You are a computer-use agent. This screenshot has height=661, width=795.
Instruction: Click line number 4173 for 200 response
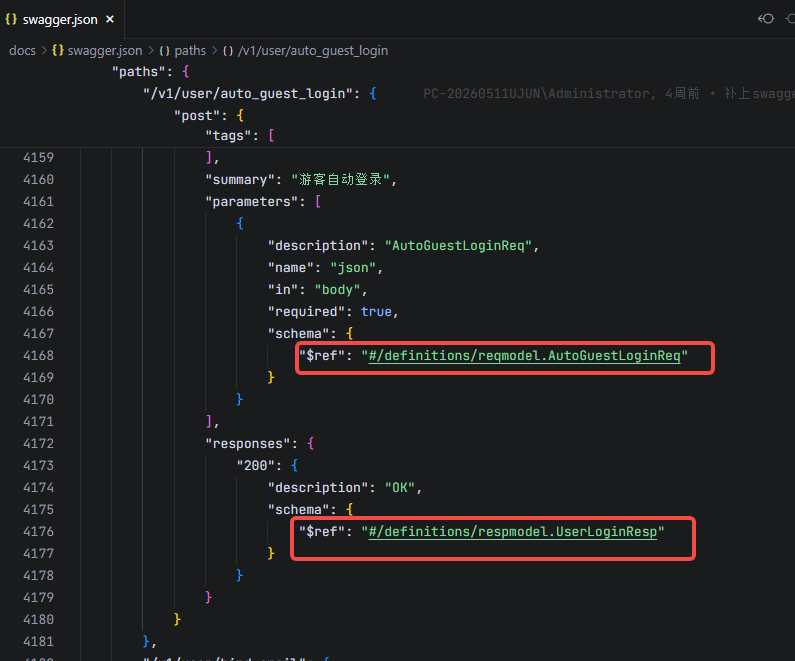[39, 465]
